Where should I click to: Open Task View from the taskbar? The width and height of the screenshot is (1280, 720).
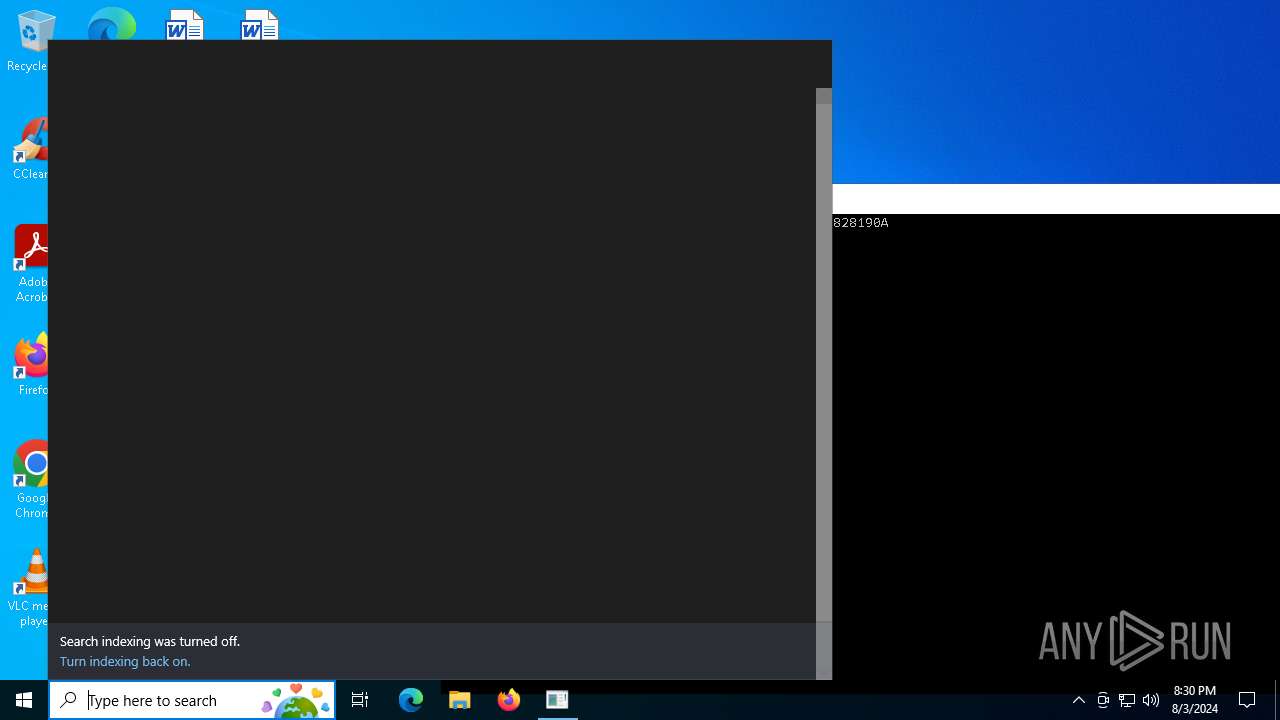coord(360,700)
